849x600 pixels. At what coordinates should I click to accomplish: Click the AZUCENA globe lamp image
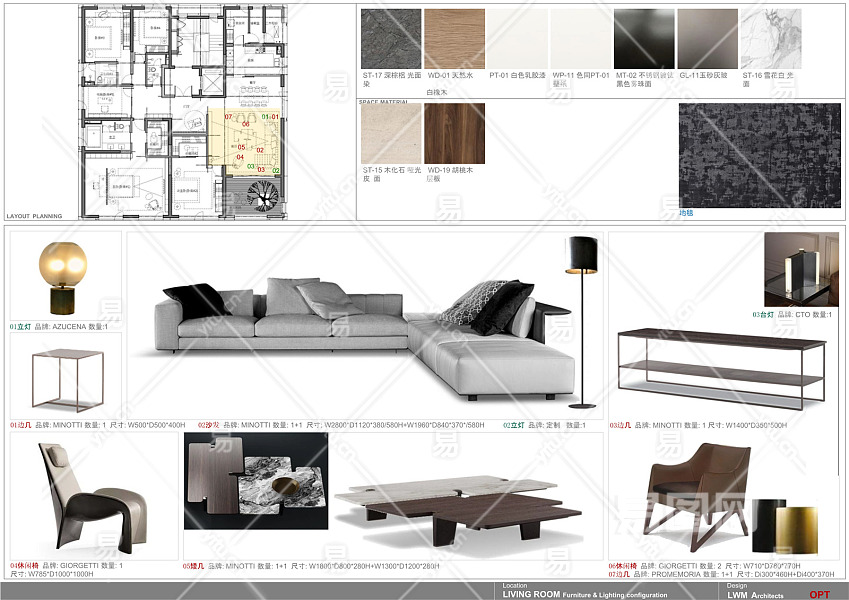point(63,278)
